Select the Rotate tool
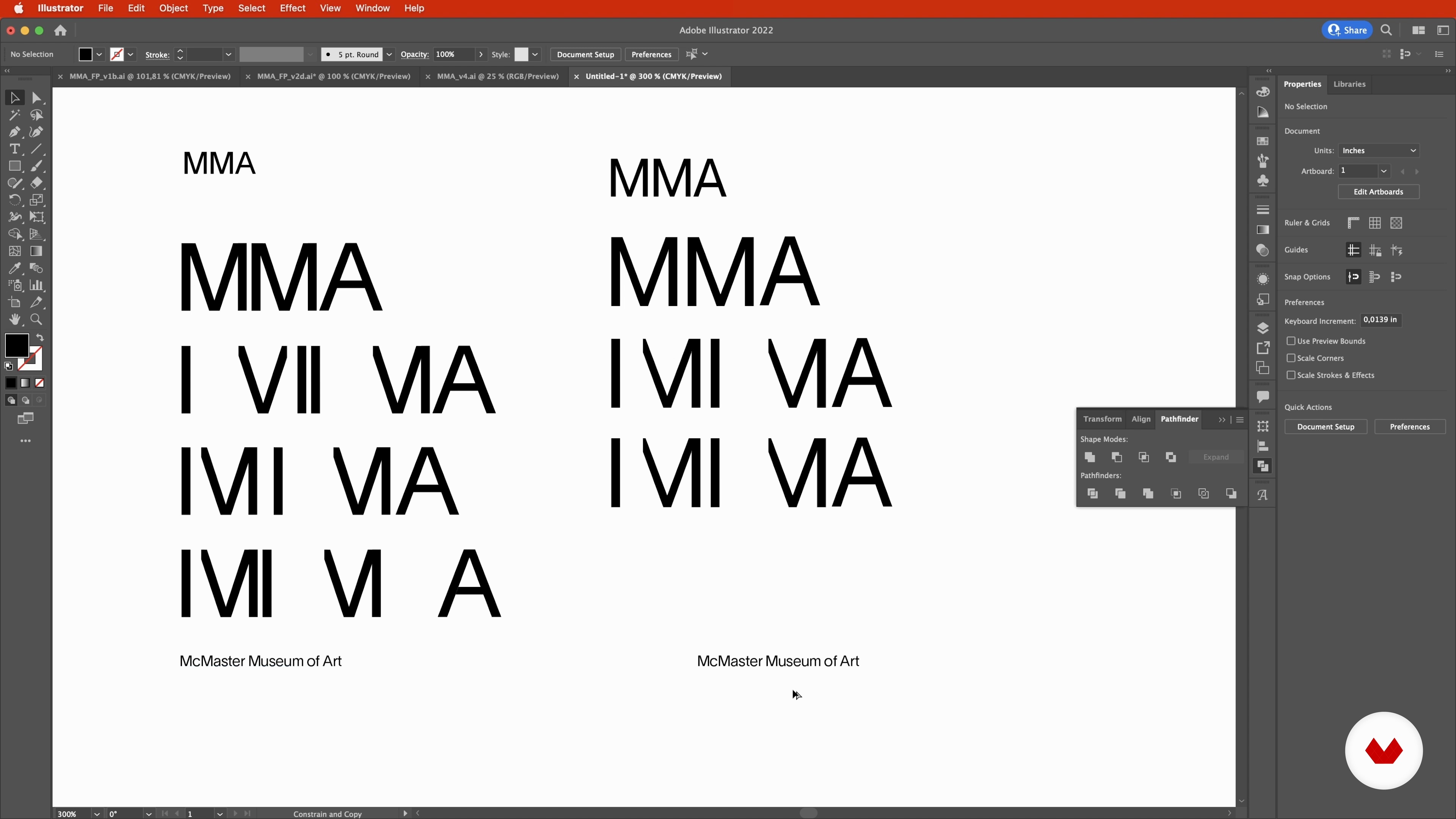The width and height of the screenshot is (1456, 819). [x=15, y=200]
